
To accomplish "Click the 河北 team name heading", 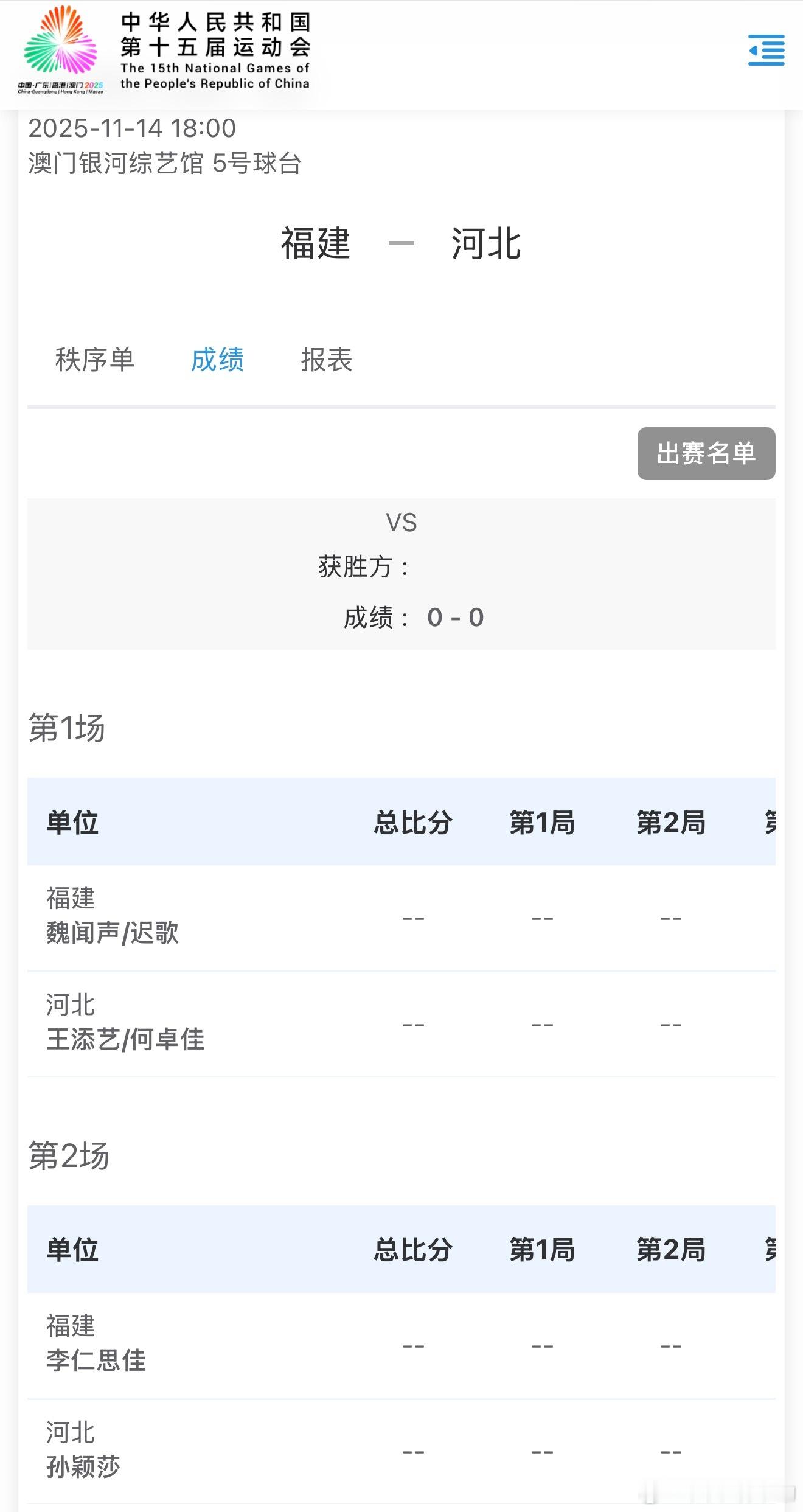I will click(x=486, y=243).
